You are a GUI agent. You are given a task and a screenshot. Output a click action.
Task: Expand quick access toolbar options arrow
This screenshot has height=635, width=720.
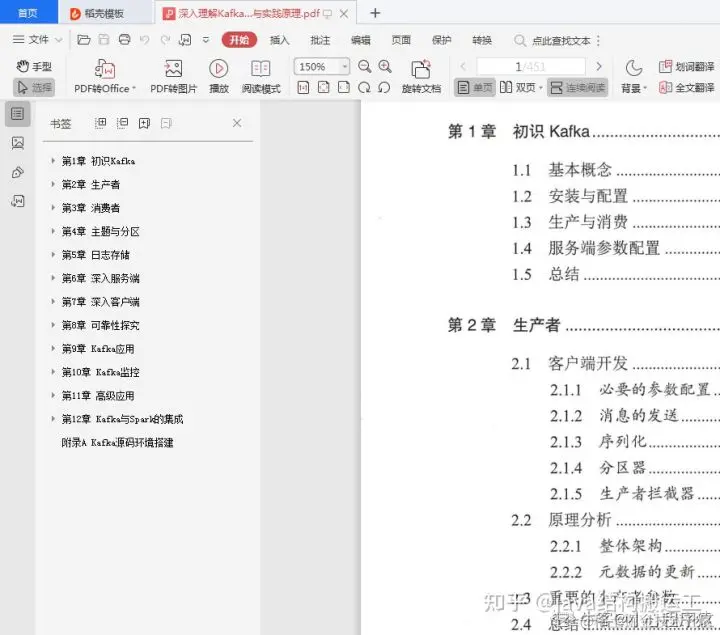pos(206,40)
